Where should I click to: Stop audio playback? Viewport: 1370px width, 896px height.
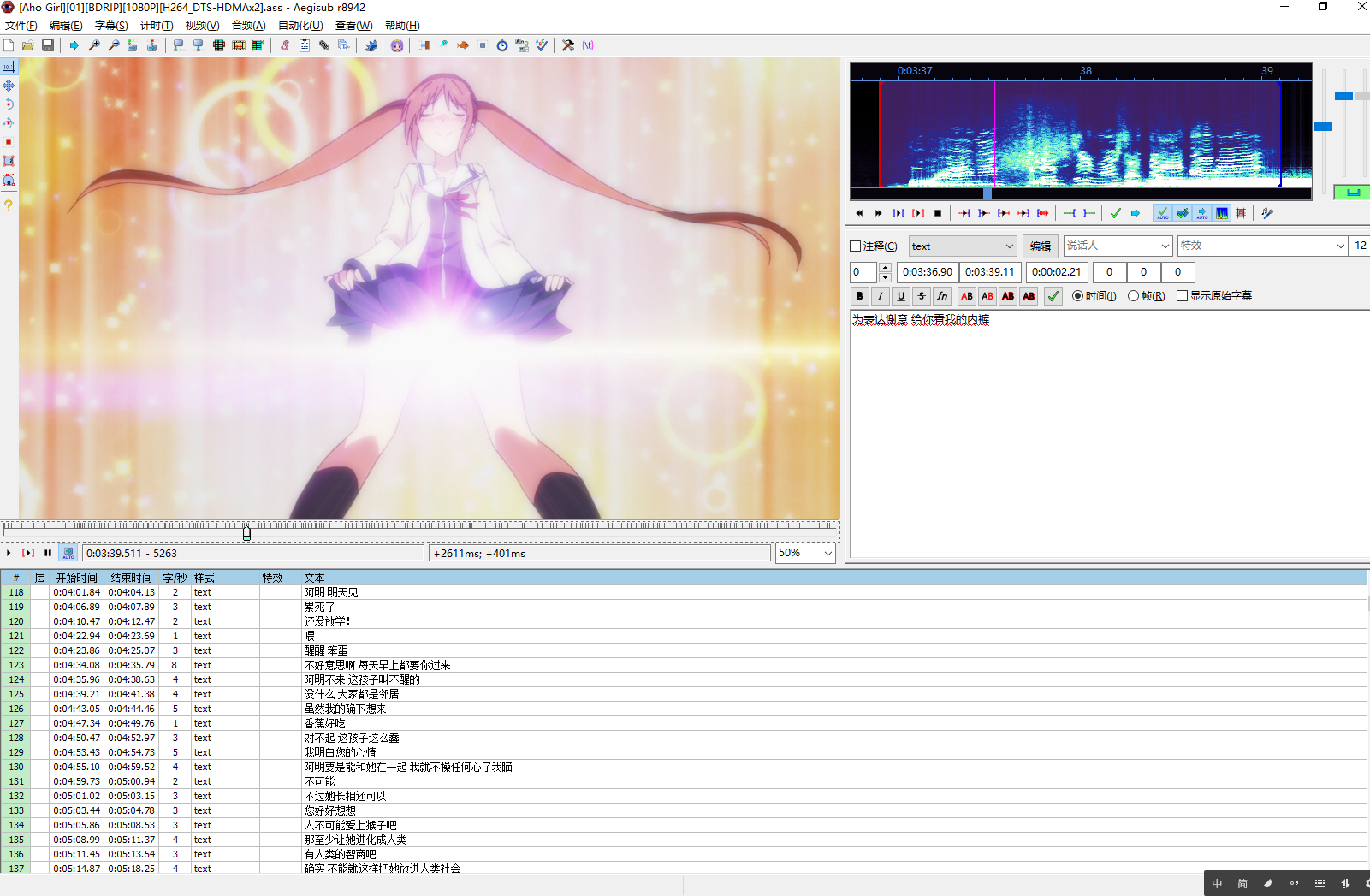[x=938, y=213]
